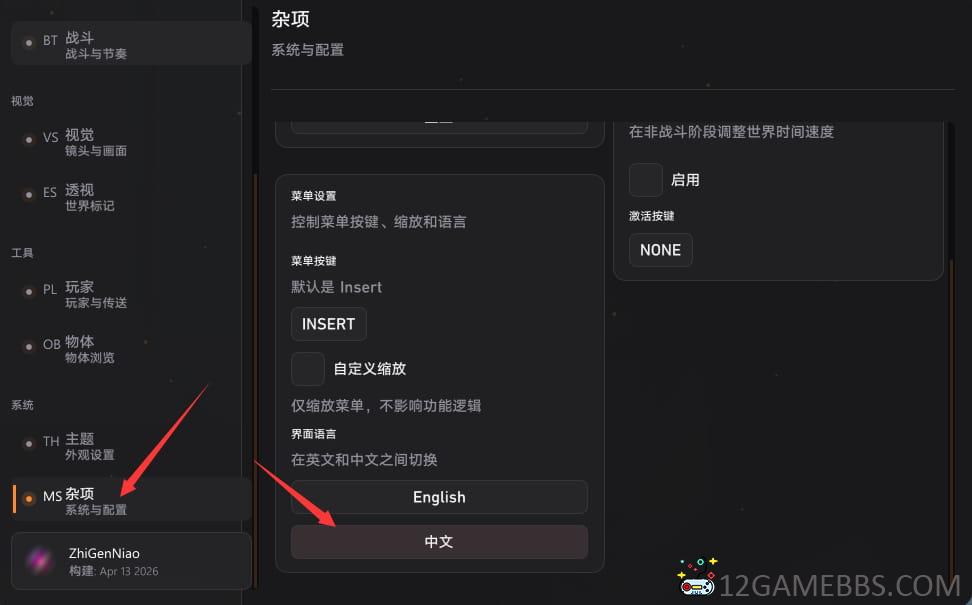The width and height of the screenshot is (972, 605).
Task: Click the INSERT menu keybind button
Action: coord(329,324)
